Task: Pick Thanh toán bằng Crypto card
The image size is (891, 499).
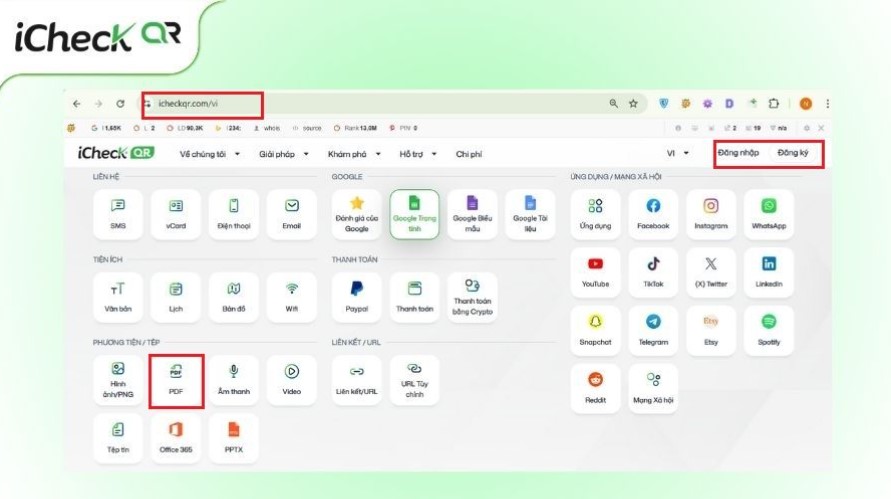Action: click(472, 297)
